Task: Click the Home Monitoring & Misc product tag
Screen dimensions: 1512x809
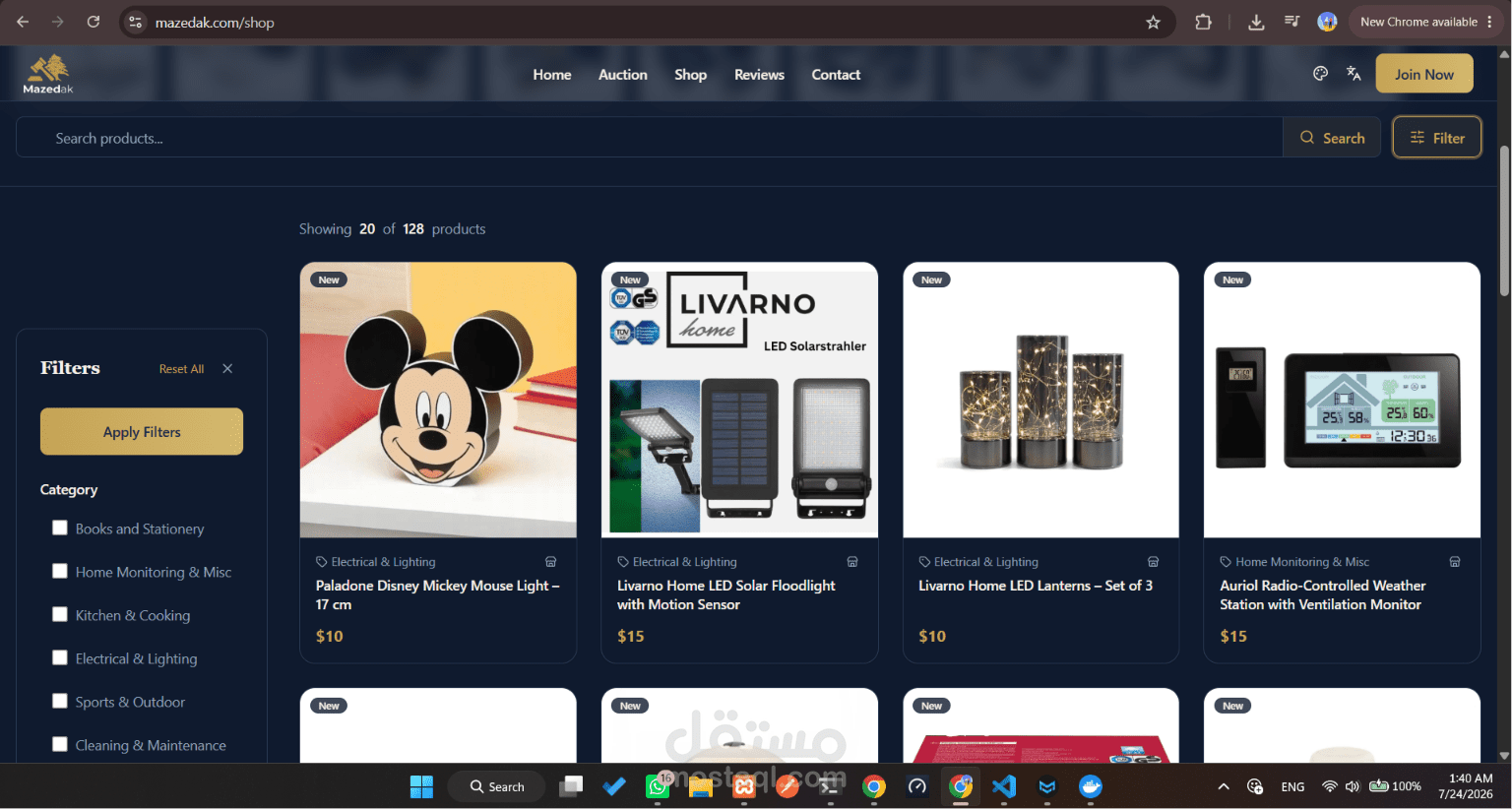Action: point(1294,562)
